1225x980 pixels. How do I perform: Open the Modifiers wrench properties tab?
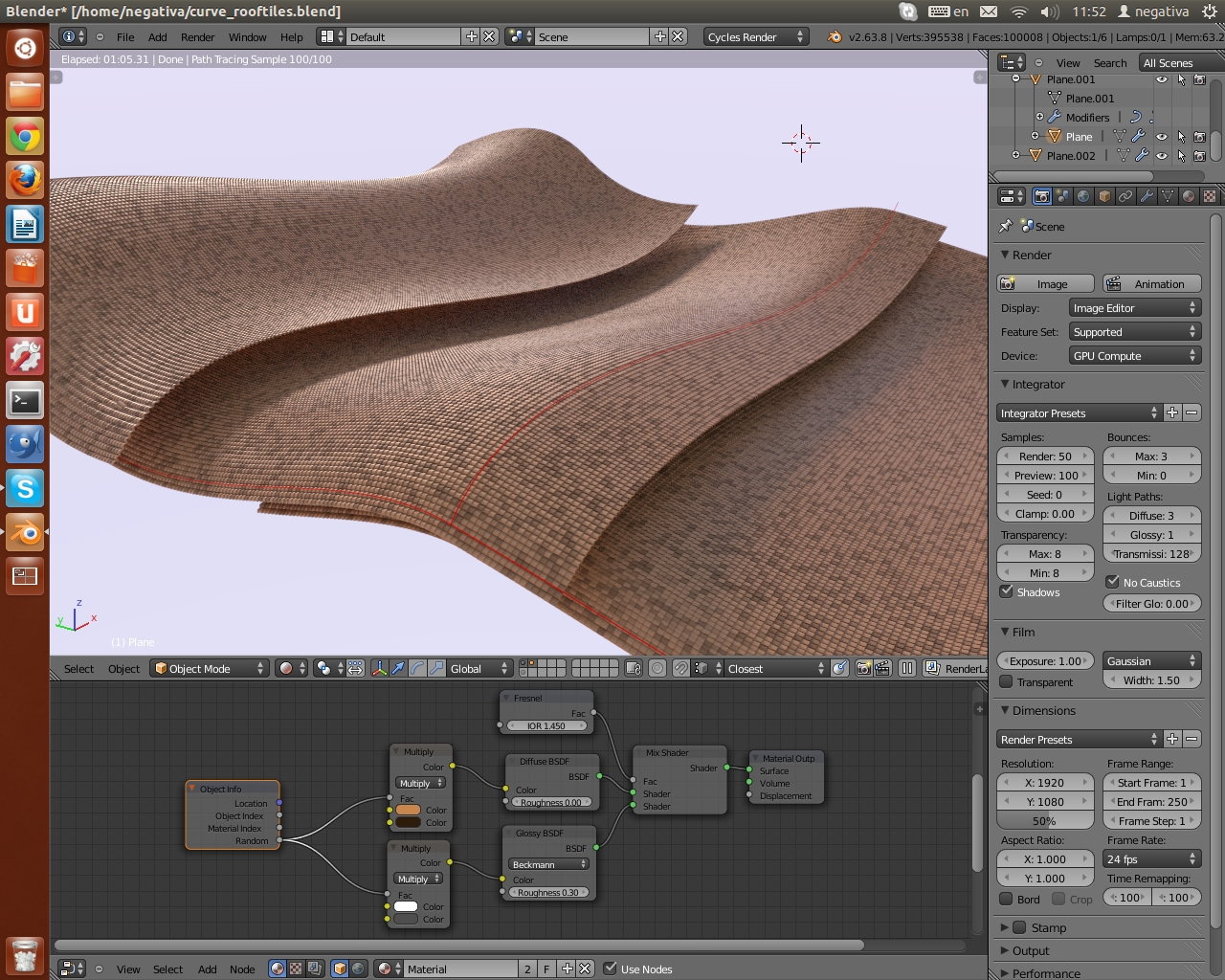tap(1147, 196)
